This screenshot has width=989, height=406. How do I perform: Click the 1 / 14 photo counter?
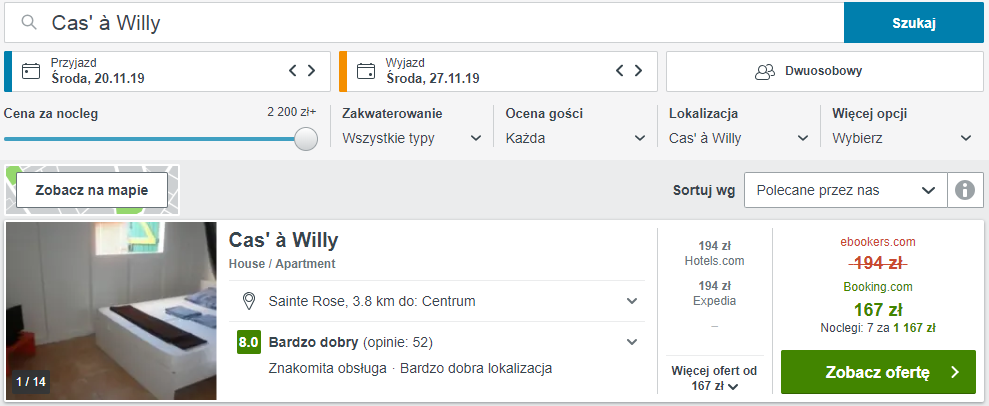tap(30, 382)
